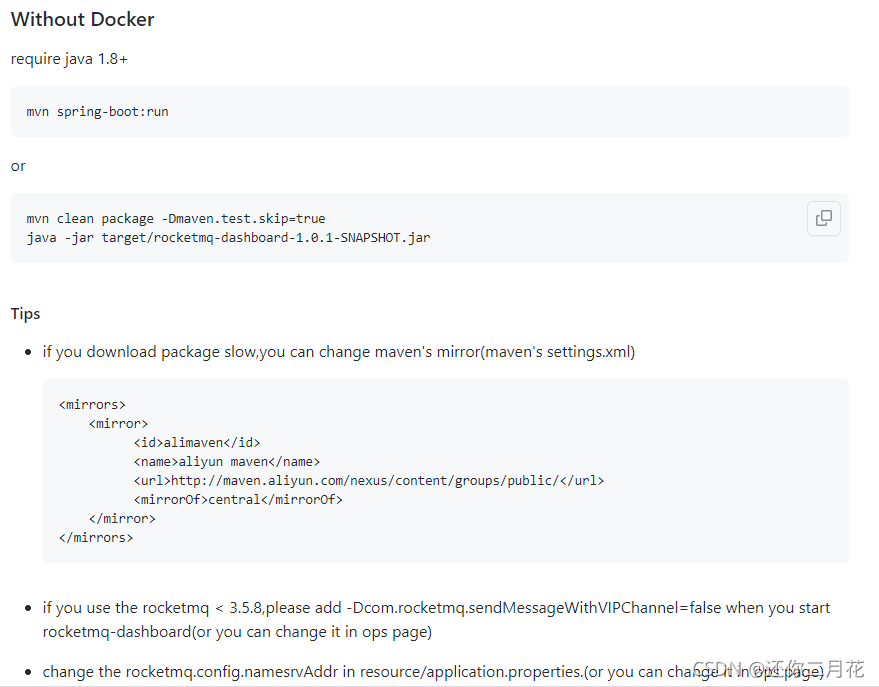Click the 'require java 1.8+' text
The width and height of the screenshot is (879, 687).
click(x=69, y=59)
